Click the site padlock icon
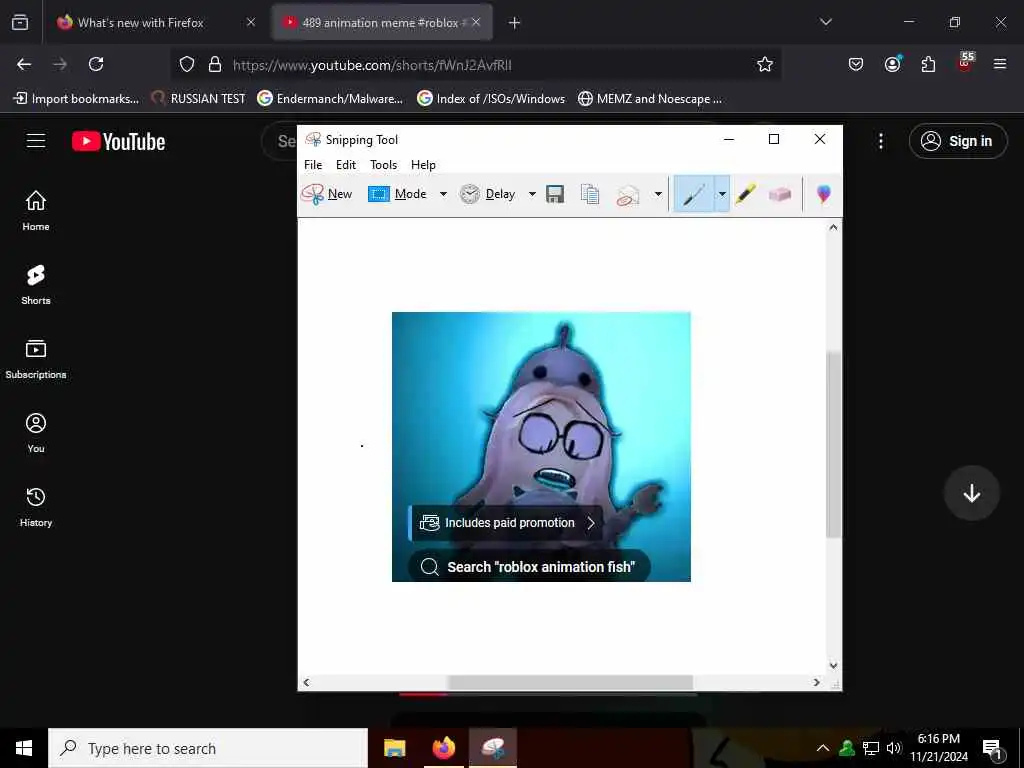Viewport: 1024px width, 768px height. tap(215, 64)
